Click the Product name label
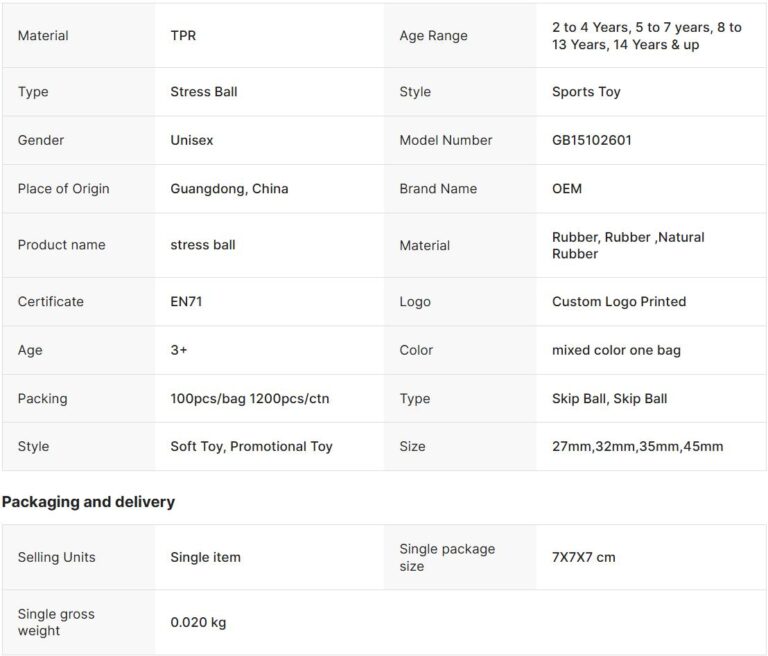Viewport: 768px width, 656px height. click(x=61, y=245)
